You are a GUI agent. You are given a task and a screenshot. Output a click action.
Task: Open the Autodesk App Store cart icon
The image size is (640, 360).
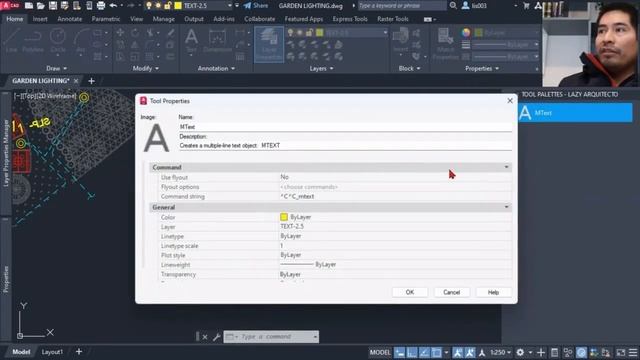tap(526, 5)
